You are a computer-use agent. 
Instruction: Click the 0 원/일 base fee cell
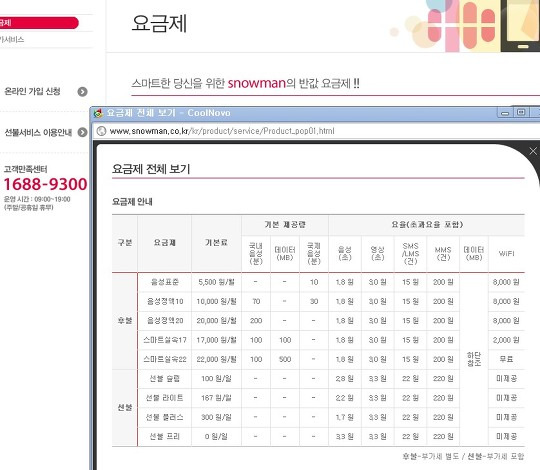coord(216,436)
